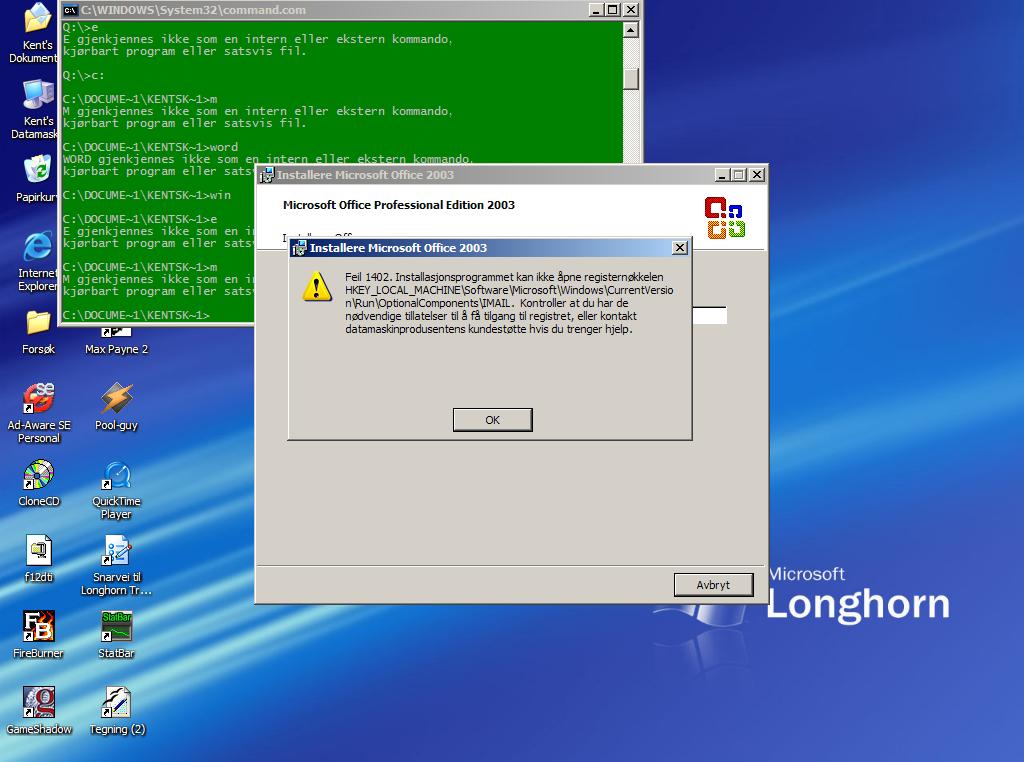The width and height of the screenshot is (1024, 762).
Task: Launch the CloneCD desktop shortcut
Action: [39, 483]
